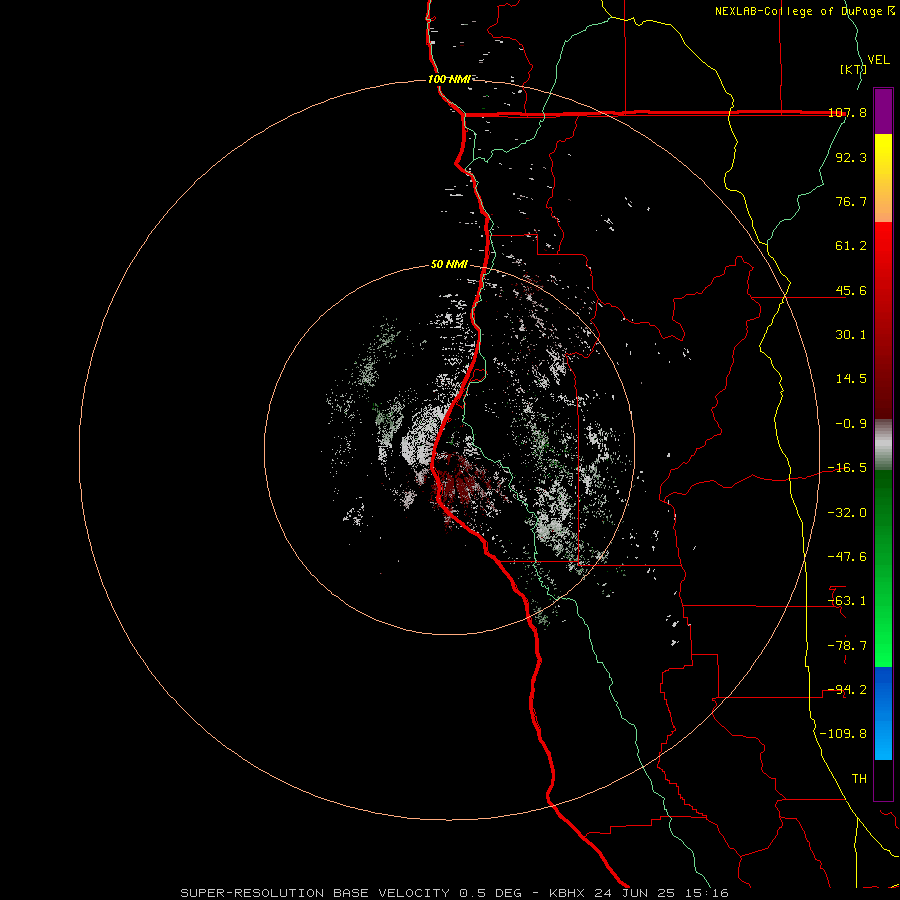Select the light blue segment near -109.8
Viewport: 900px width, 900px height.
click(883, 736)
